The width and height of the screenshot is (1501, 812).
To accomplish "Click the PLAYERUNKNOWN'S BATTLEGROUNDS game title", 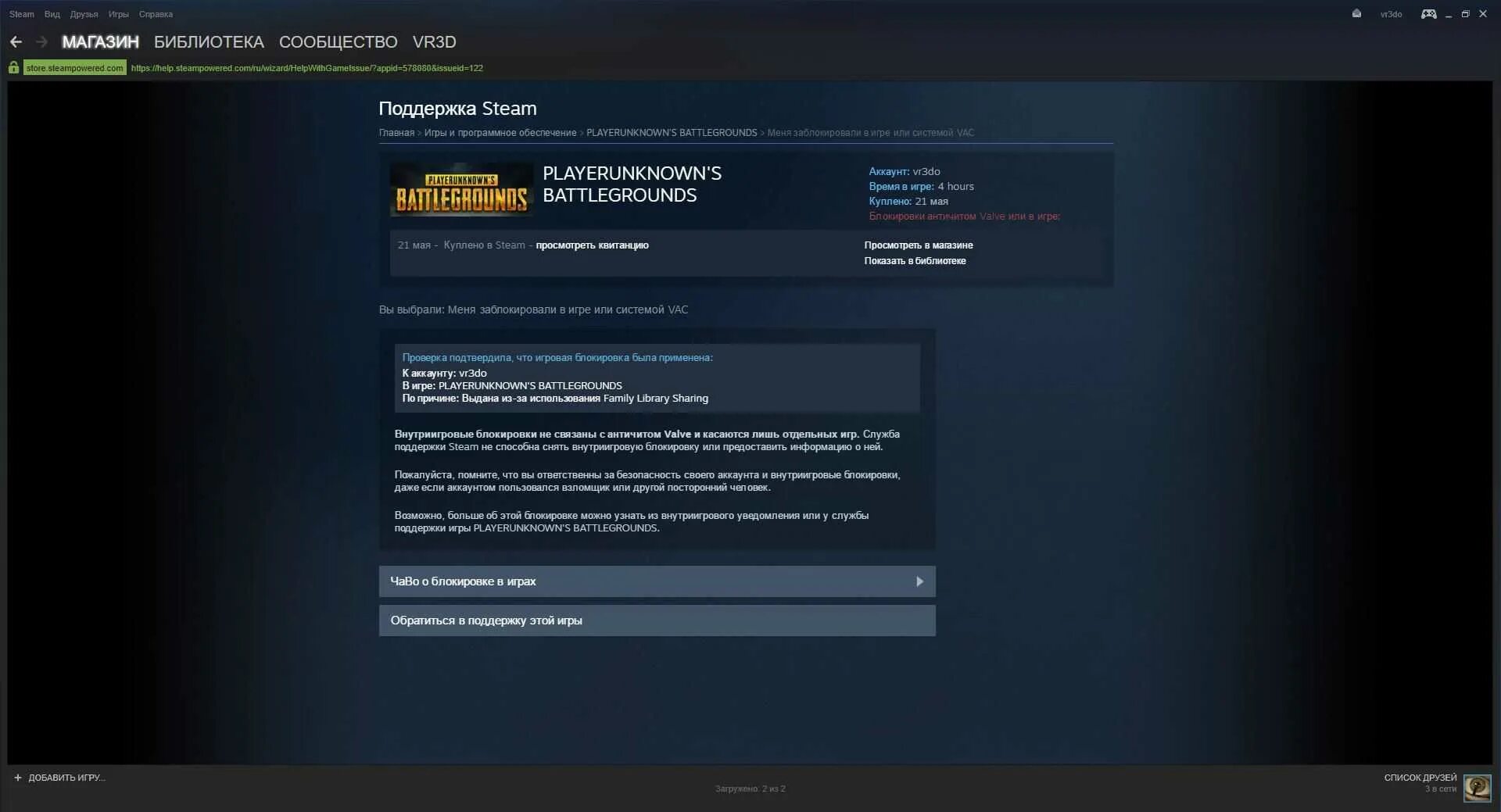I will pos(632,184).
